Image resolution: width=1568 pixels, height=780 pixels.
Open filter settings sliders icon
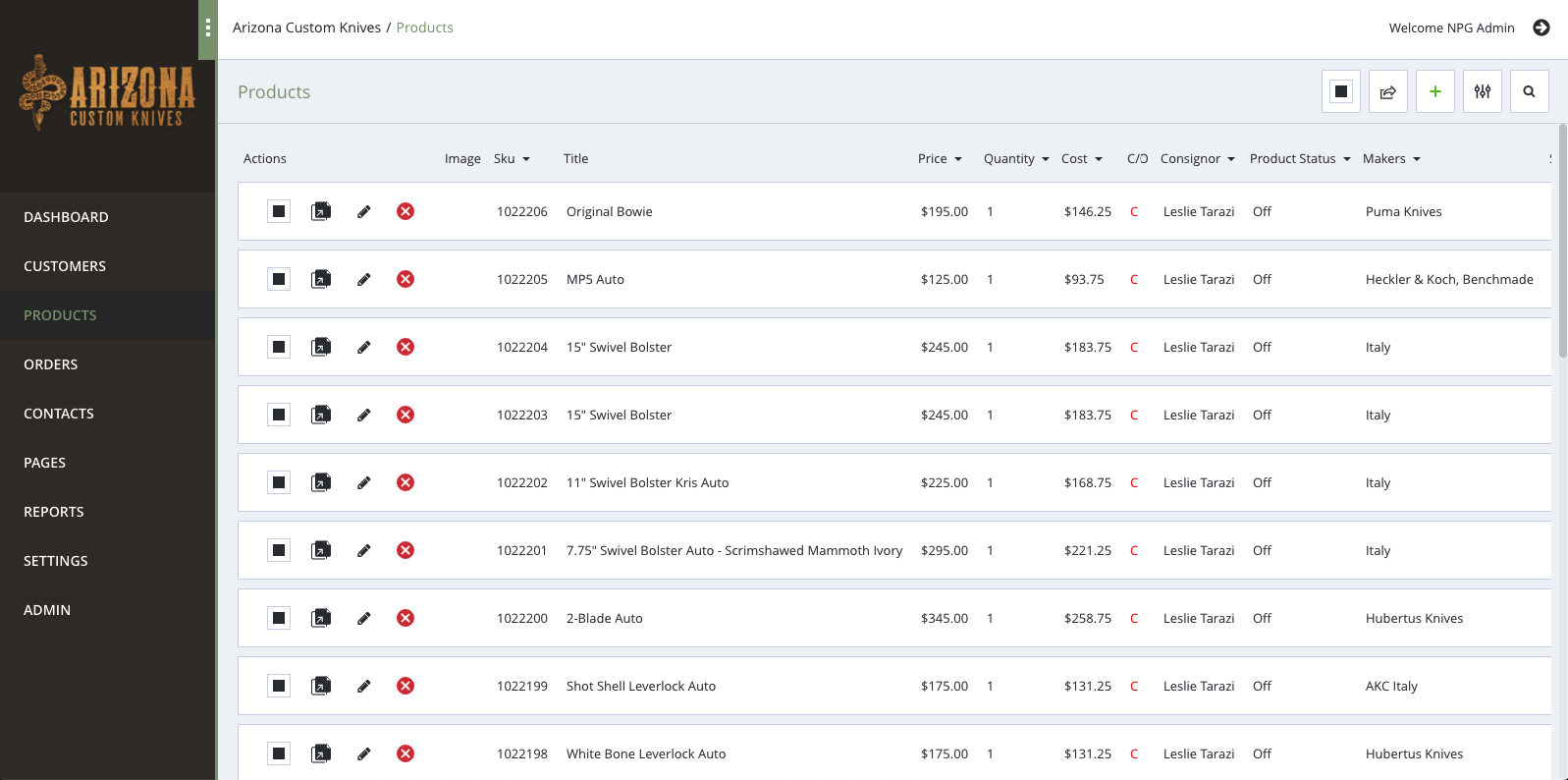1483,91
